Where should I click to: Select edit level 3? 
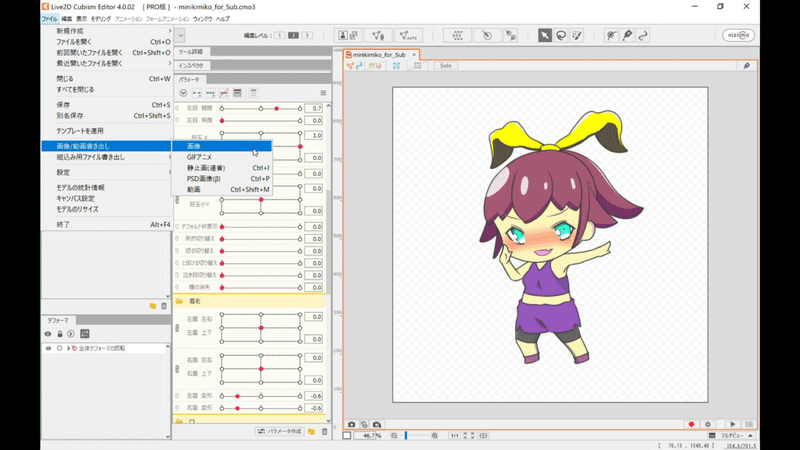[x=307, y=35]
